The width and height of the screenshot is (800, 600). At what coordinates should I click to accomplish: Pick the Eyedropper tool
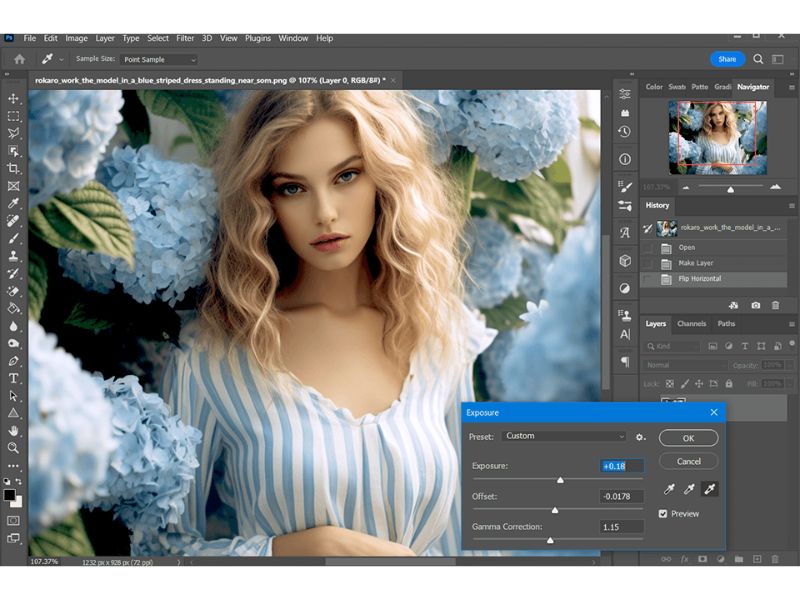pyautogui.click(x=13, y=203)
